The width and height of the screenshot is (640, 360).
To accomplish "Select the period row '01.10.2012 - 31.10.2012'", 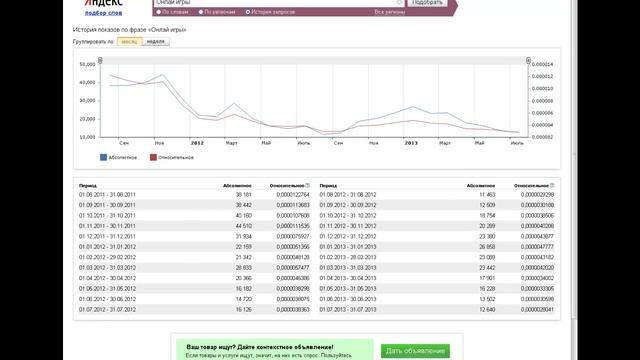I will tap(436, 216).
